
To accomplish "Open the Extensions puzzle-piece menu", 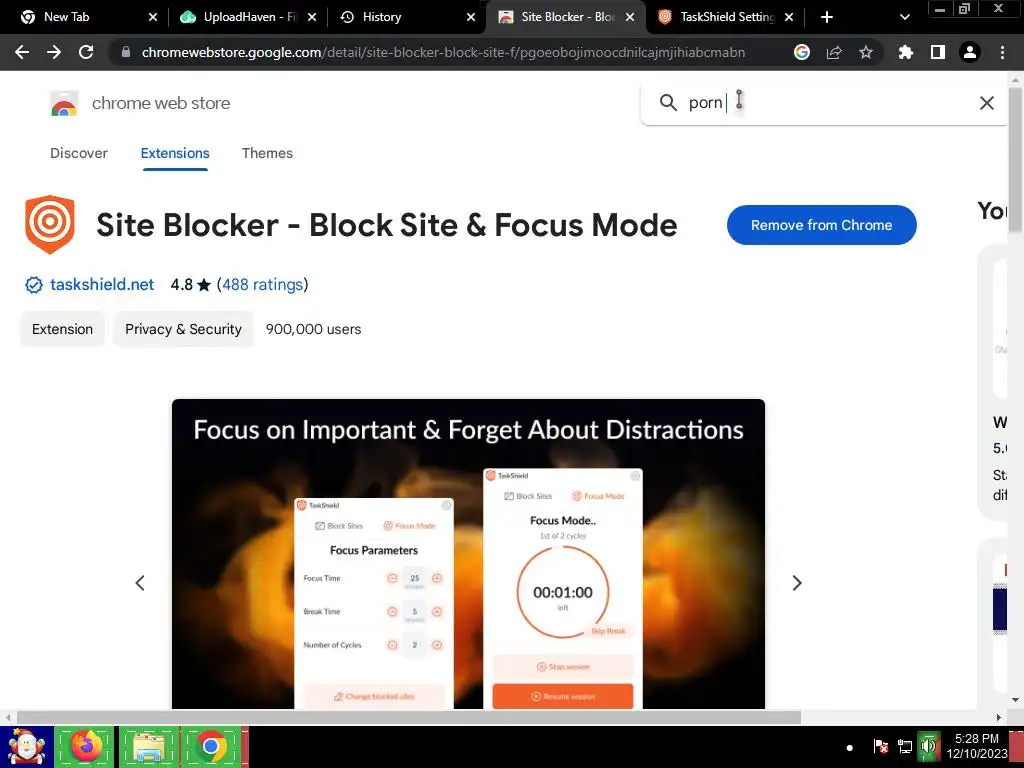I will (x=906, y=52).
